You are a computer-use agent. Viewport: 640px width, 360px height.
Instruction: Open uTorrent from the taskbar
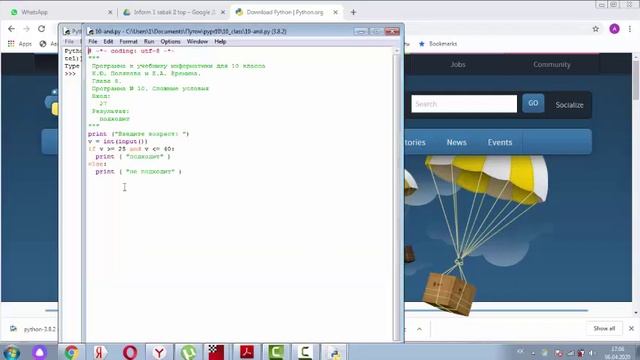tap(188, 352)
